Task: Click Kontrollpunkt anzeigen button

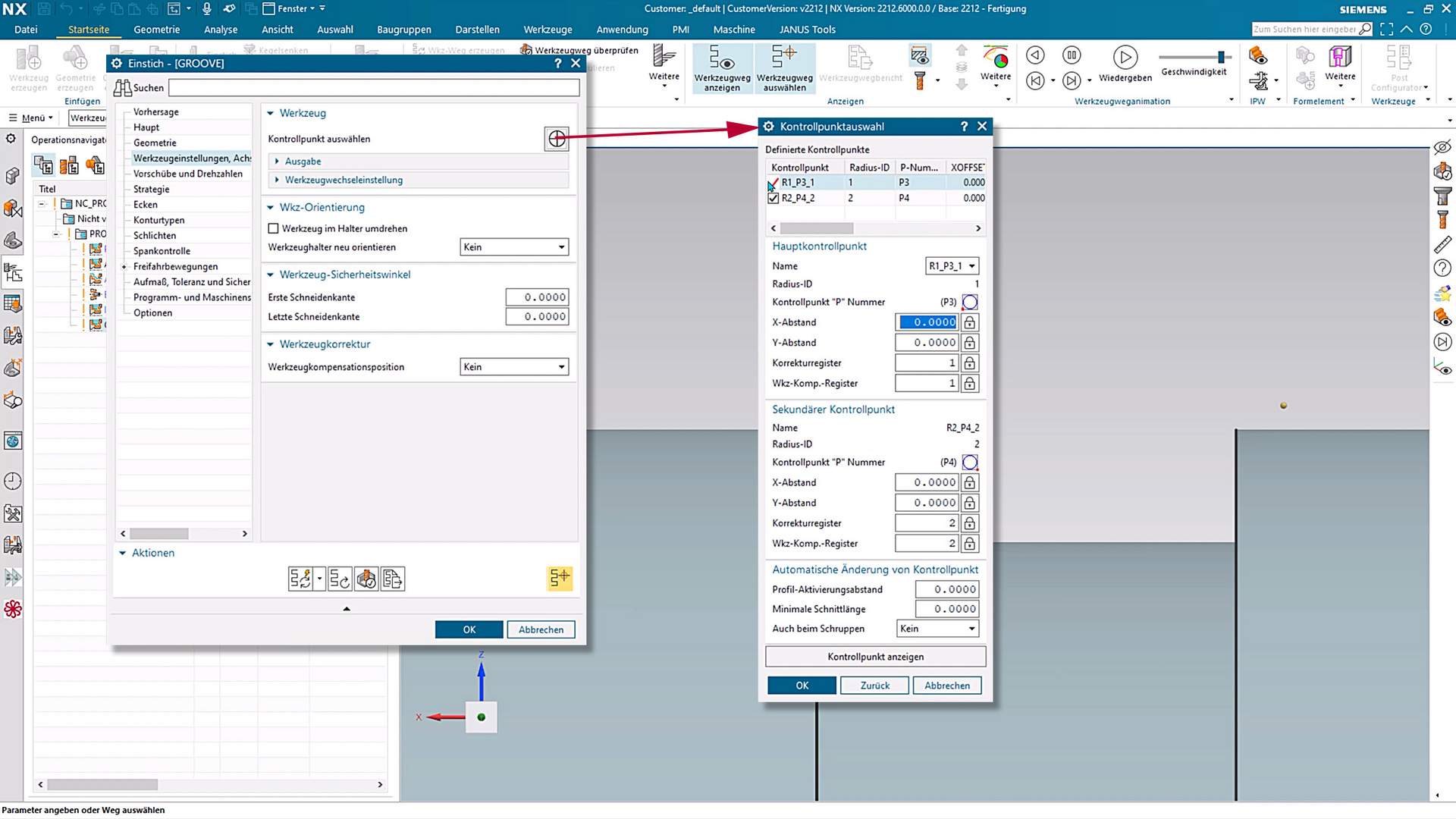Action: tap(875, 657)
